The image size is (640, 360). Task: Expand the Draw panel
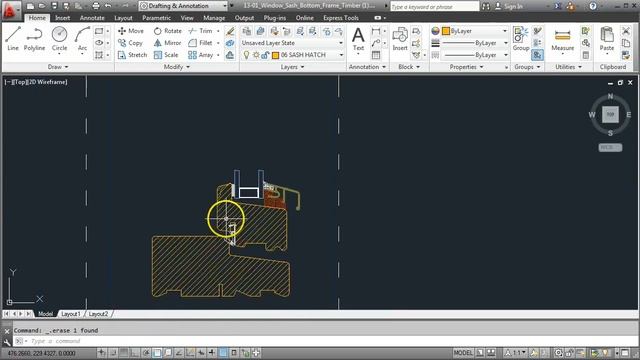[x=58, y=67]
